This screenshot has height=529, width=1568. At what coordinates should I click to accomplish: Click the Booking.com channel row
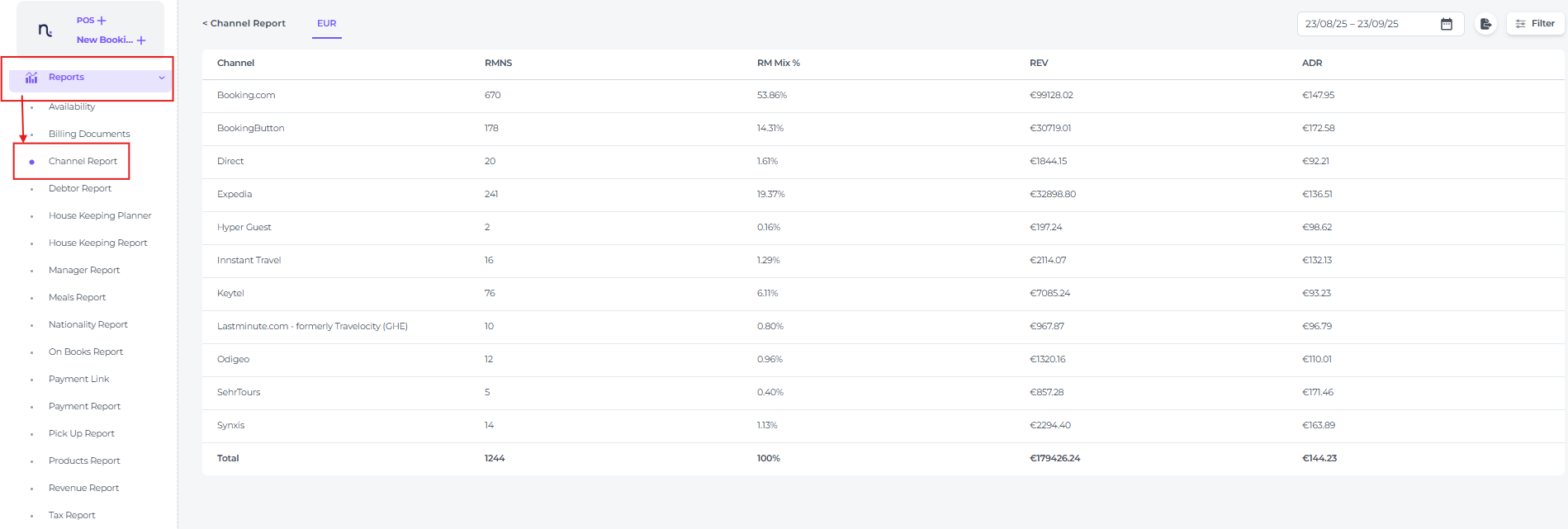tap(246, 96)
